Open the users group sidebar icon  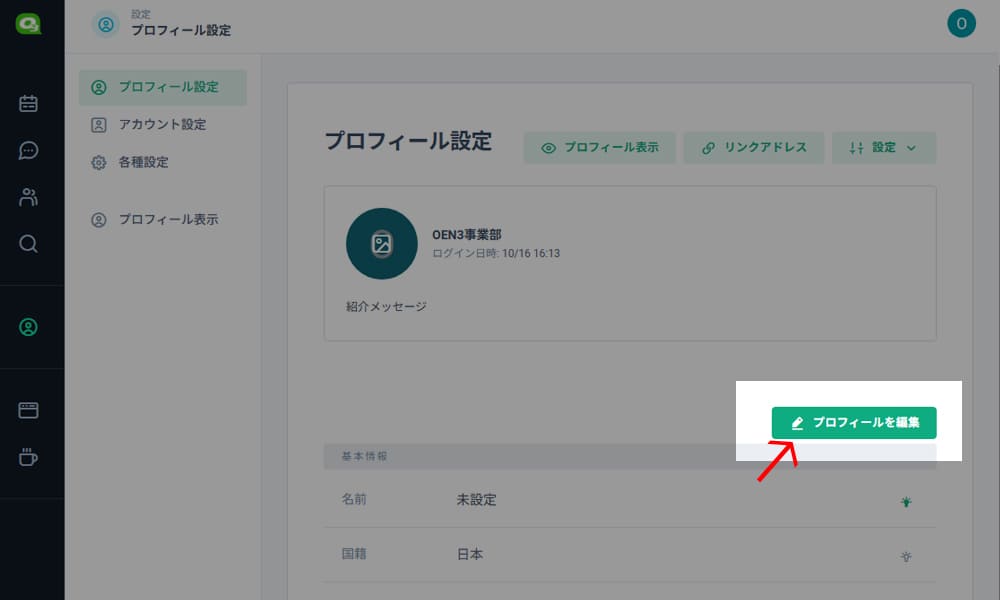click(x=29, y=197)
